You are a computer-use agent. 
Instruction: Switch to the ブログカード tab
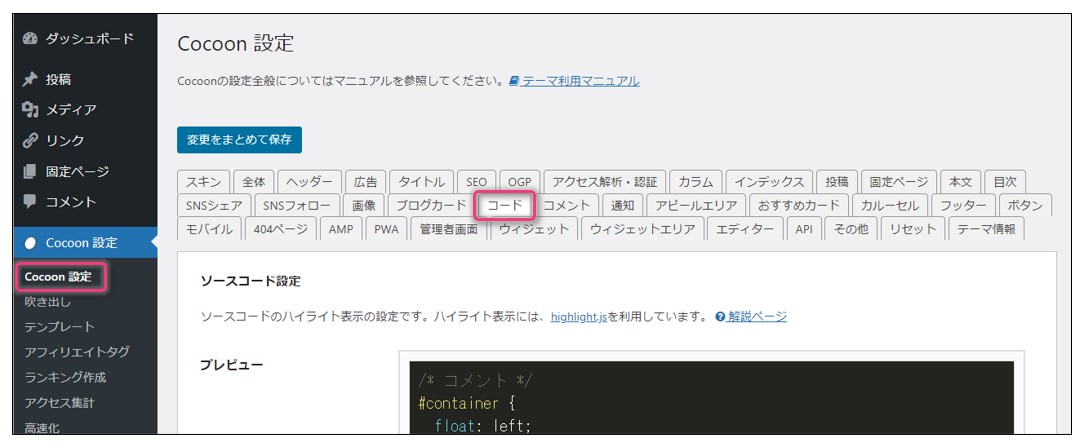coord(431,205)
